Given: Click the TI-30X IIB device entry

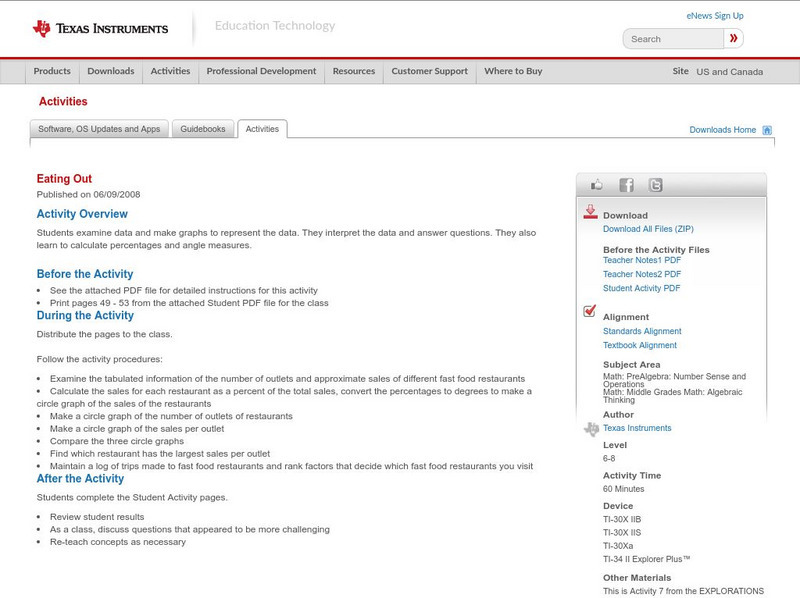Looking at the screenshot, I should (x=622, y=519).
